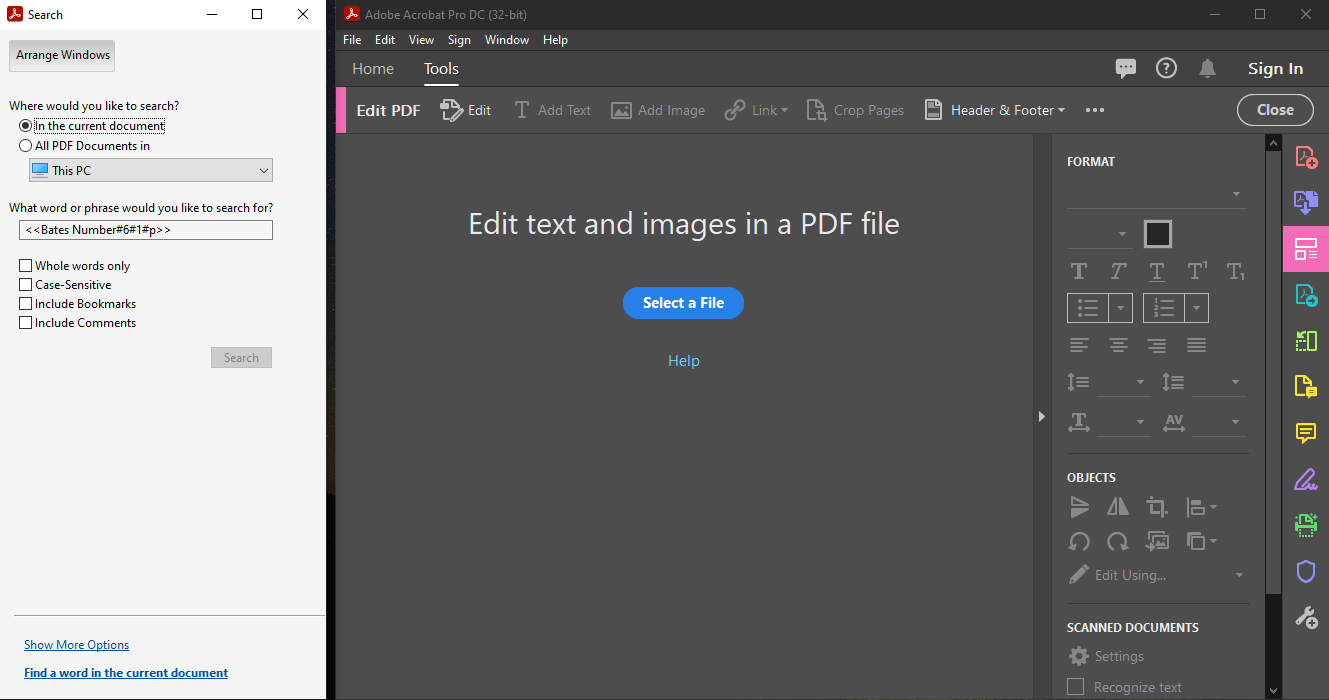Open the This PC location dropdown

coord(151,171)
